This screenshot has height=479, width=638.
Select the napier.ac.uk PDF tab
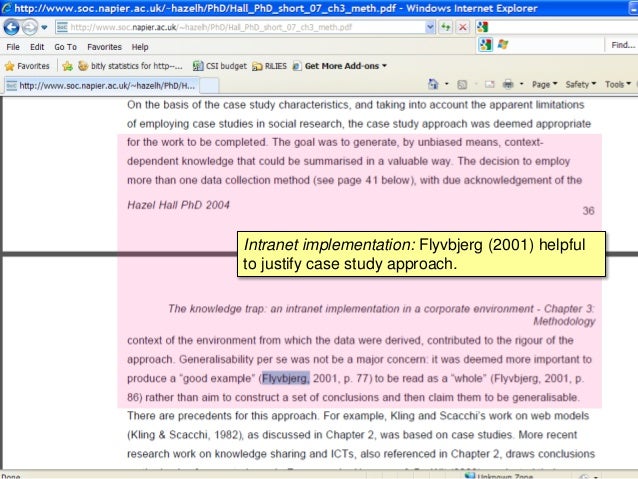click(x=102, y=85)
